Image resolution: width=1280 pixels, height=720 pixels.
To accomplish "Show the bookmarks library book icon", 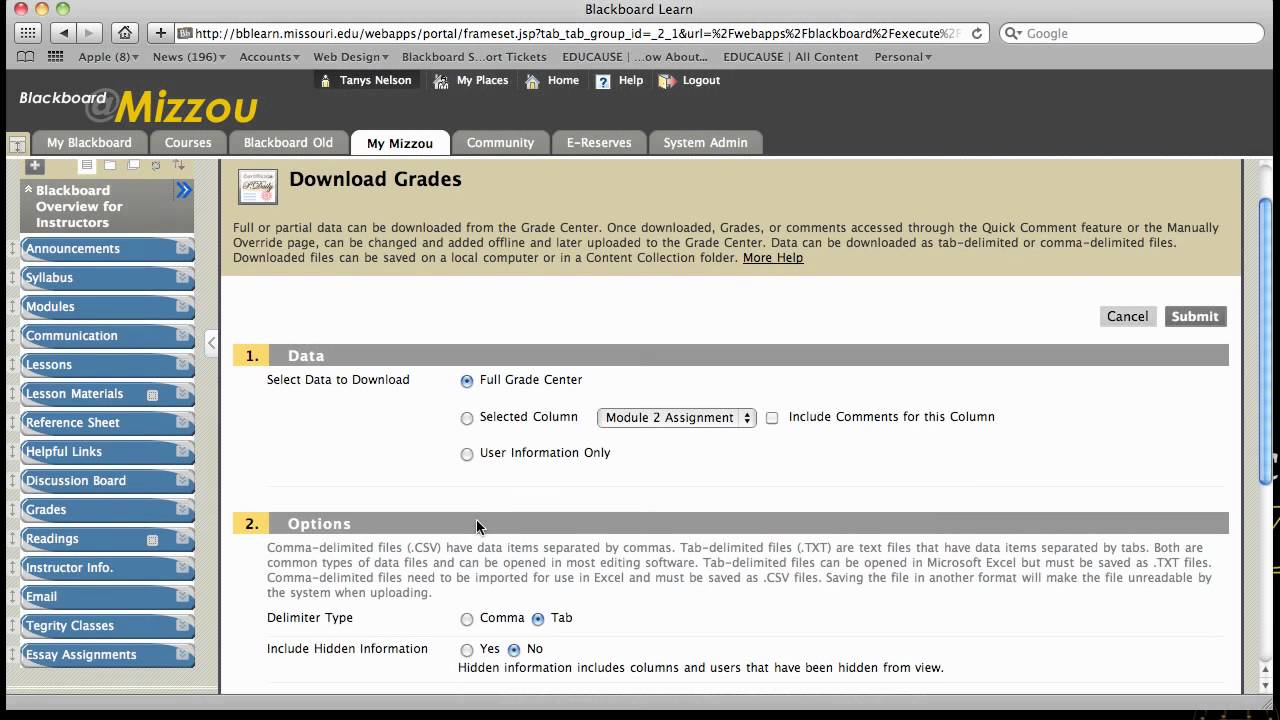I will click(26, 57).
